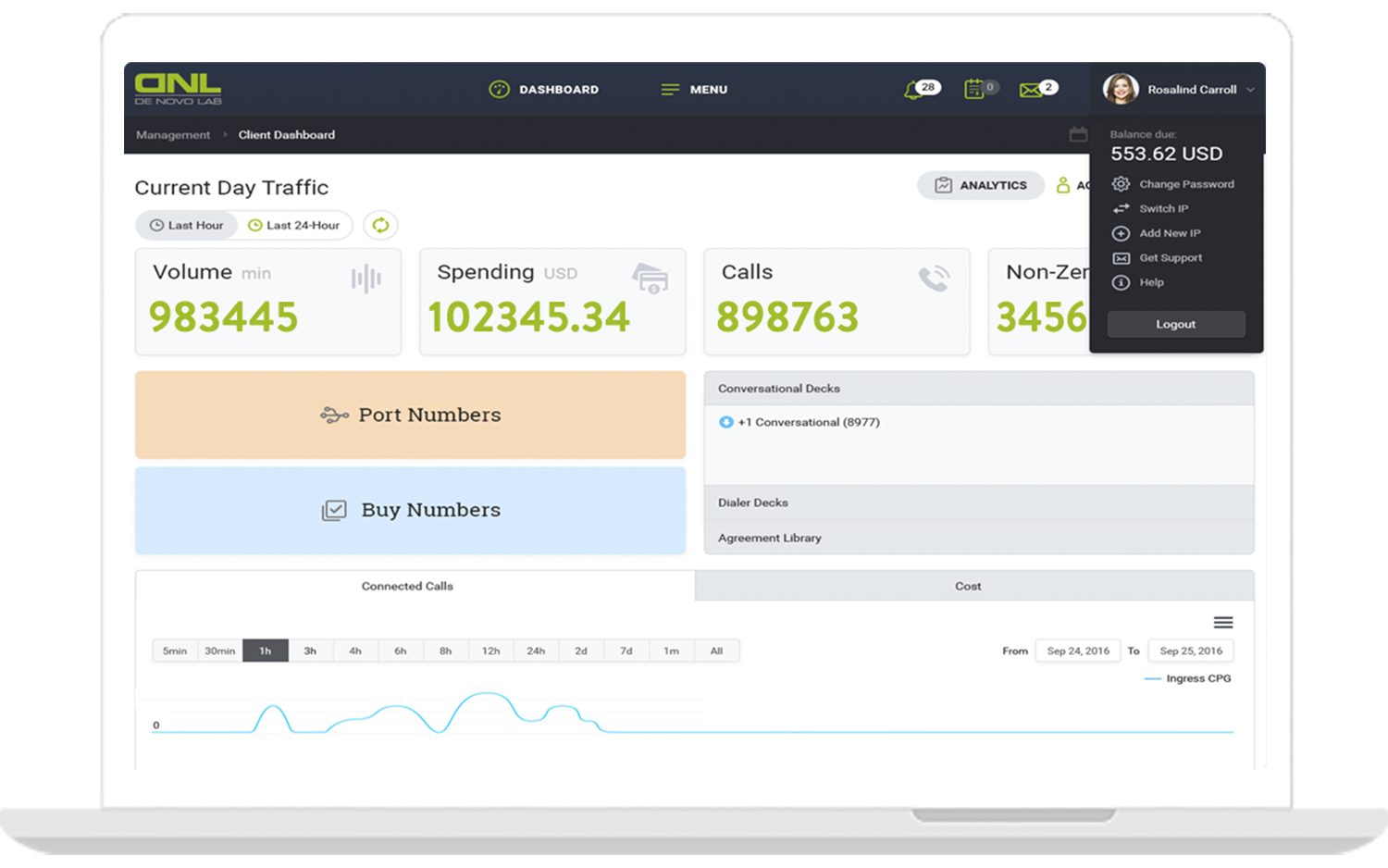Click the balance due 553.62 USD
1388x868 pixels.
pos(1167,154)
